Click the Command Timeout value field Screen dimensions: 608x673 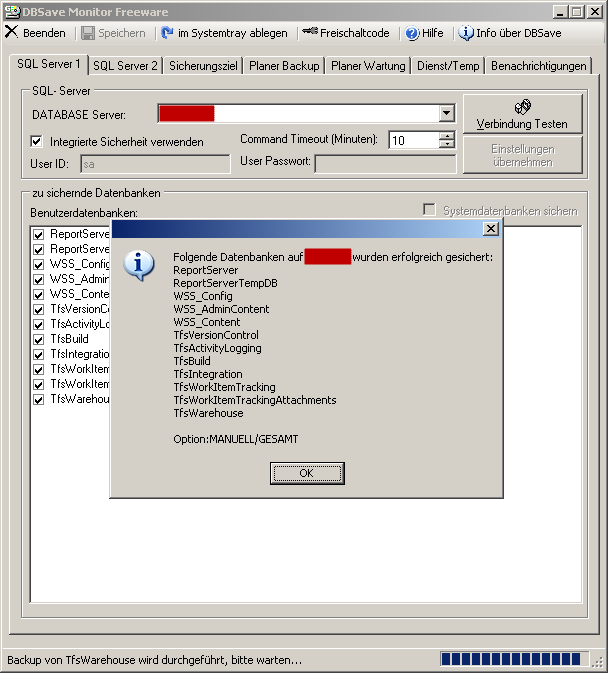point(414,140)
